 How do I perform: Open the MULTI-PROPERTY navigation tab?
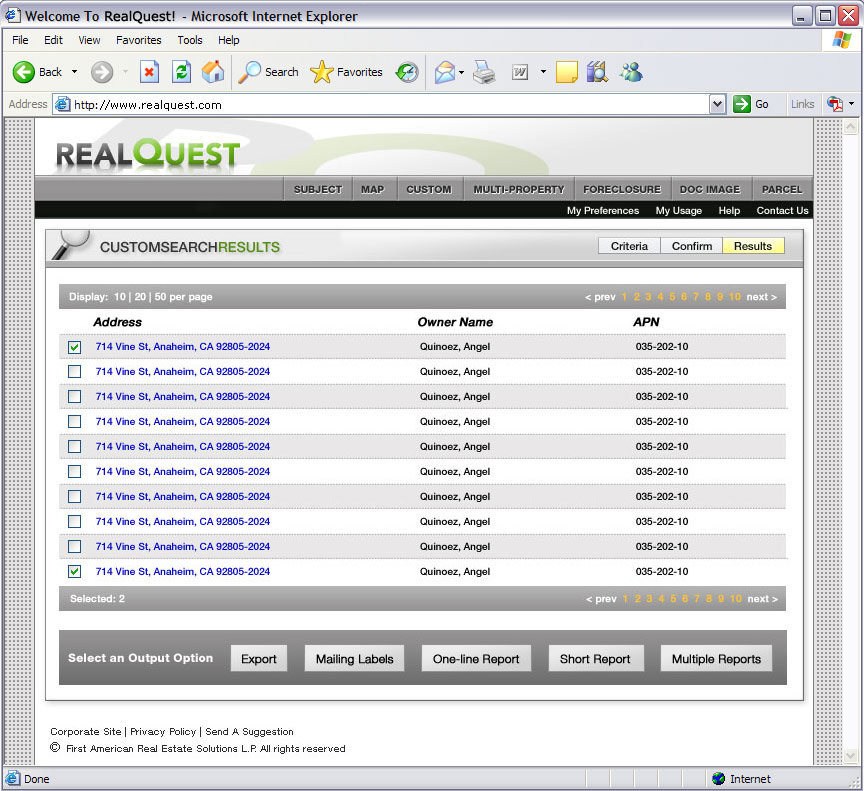(x=519, y=189)
